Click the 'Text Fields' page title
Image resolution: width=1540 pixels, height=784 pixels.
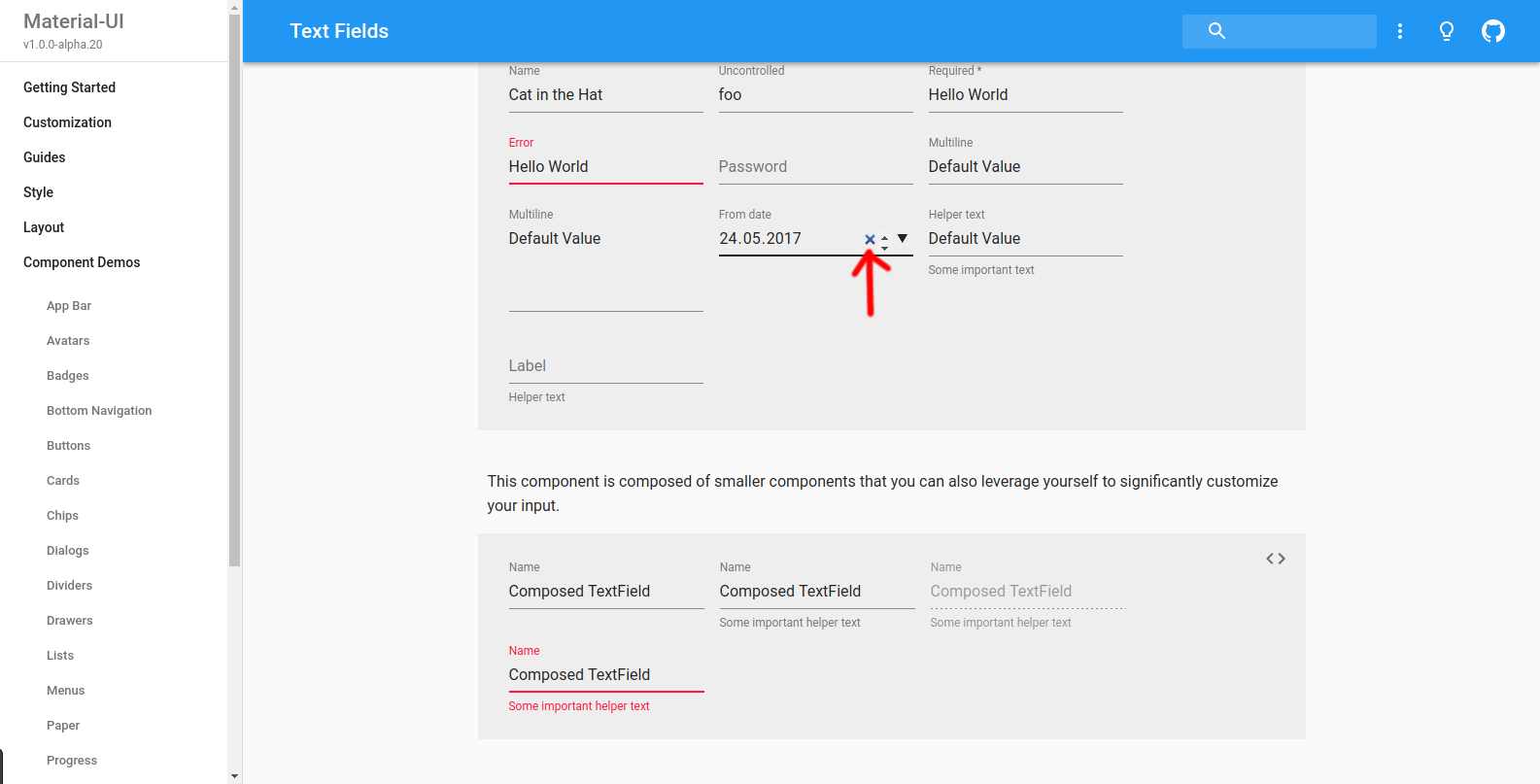click(x=339, y=31)
